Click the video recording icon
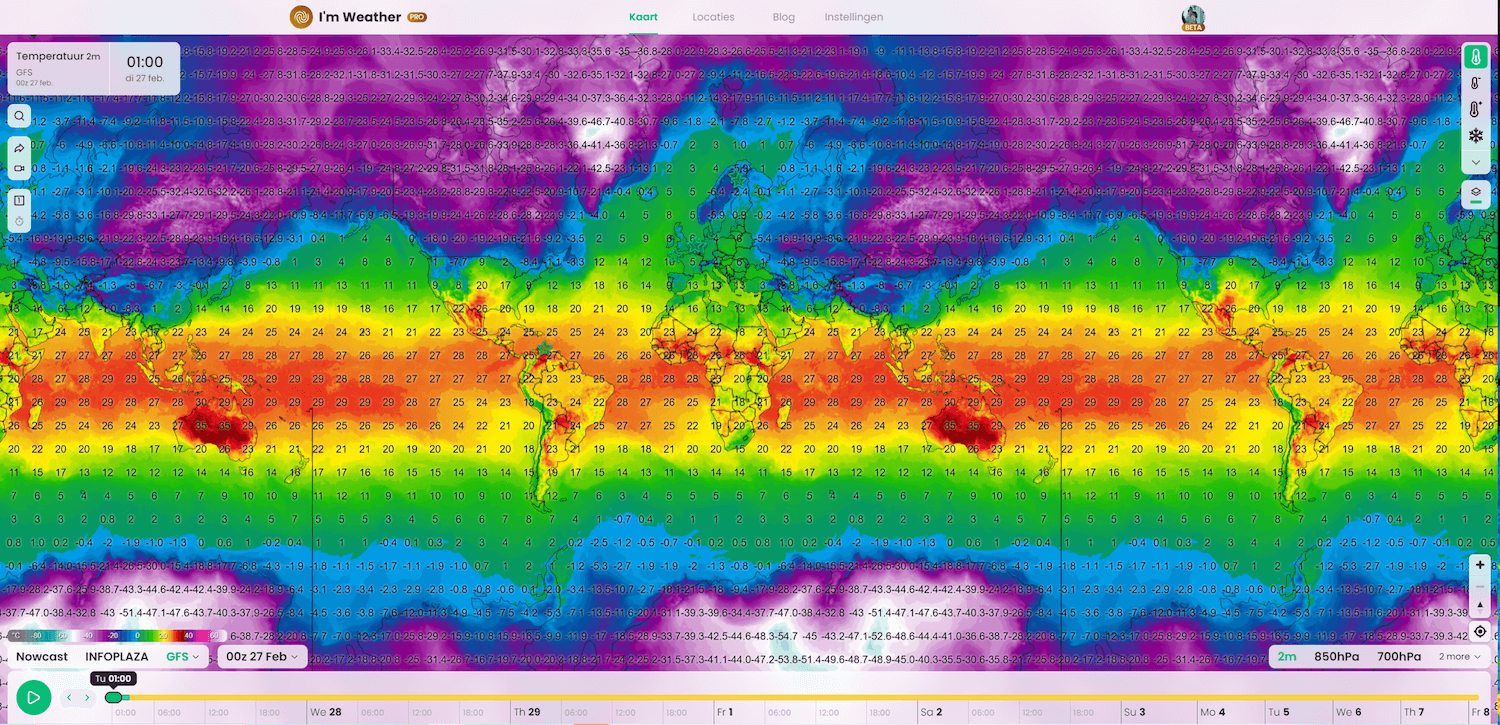 19,169
